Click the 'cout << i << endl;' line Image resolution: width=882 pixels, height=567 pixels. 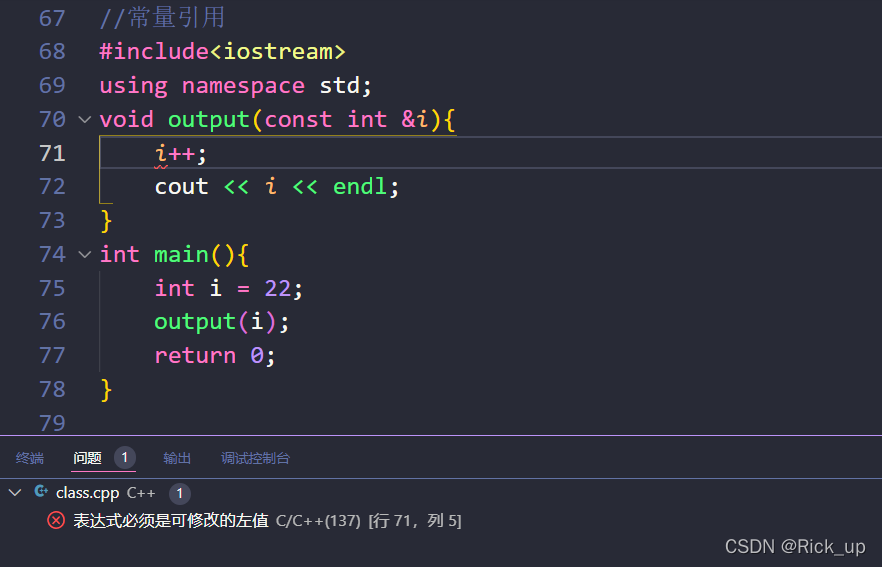click(x=277, y=187)
